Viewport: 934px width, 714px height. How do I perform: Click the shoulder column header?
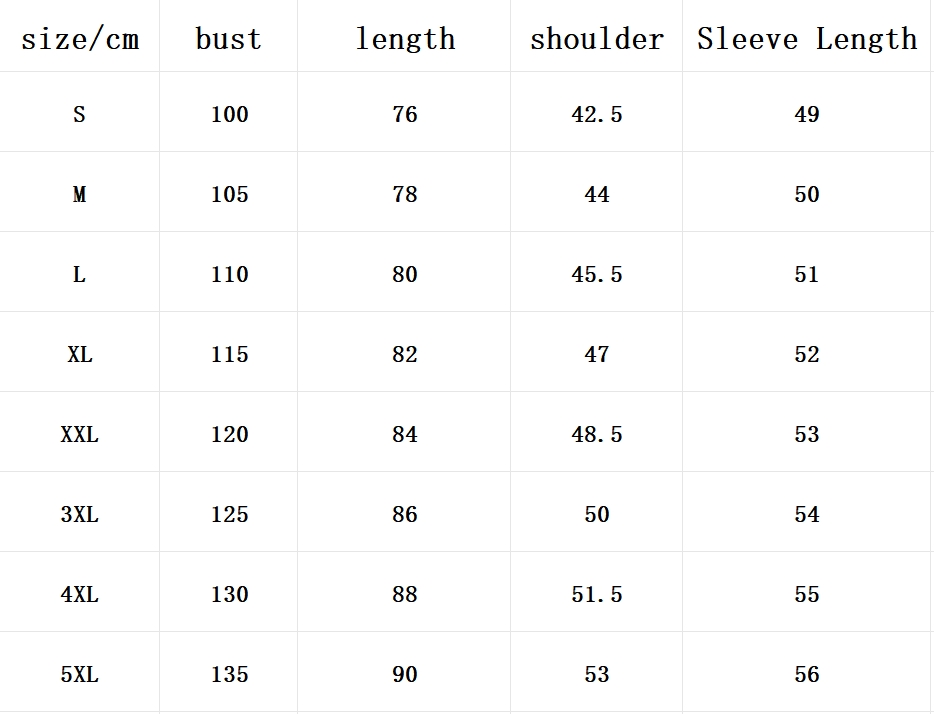coord(597,39)
